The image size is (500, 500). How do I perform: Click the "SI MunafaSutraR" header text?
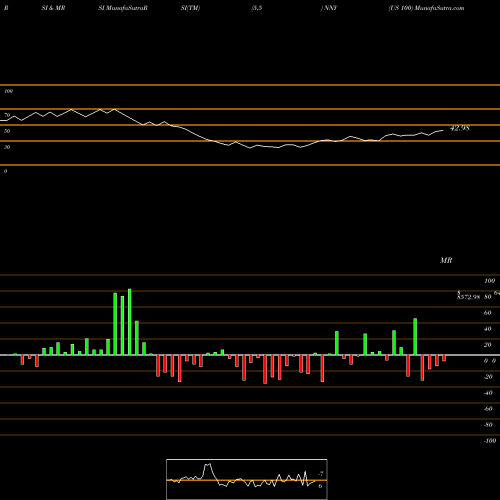pos(123,8)
